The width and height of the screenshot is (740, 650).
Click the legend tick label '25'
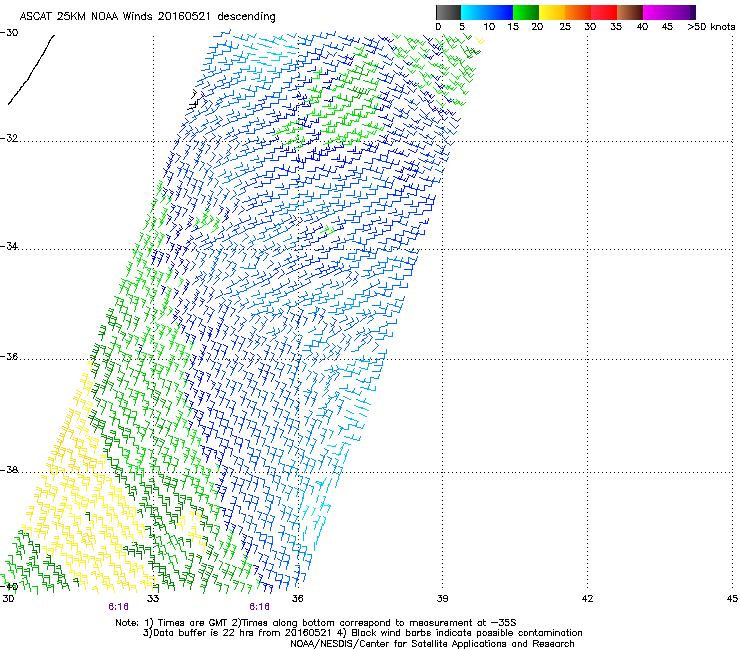565,27
